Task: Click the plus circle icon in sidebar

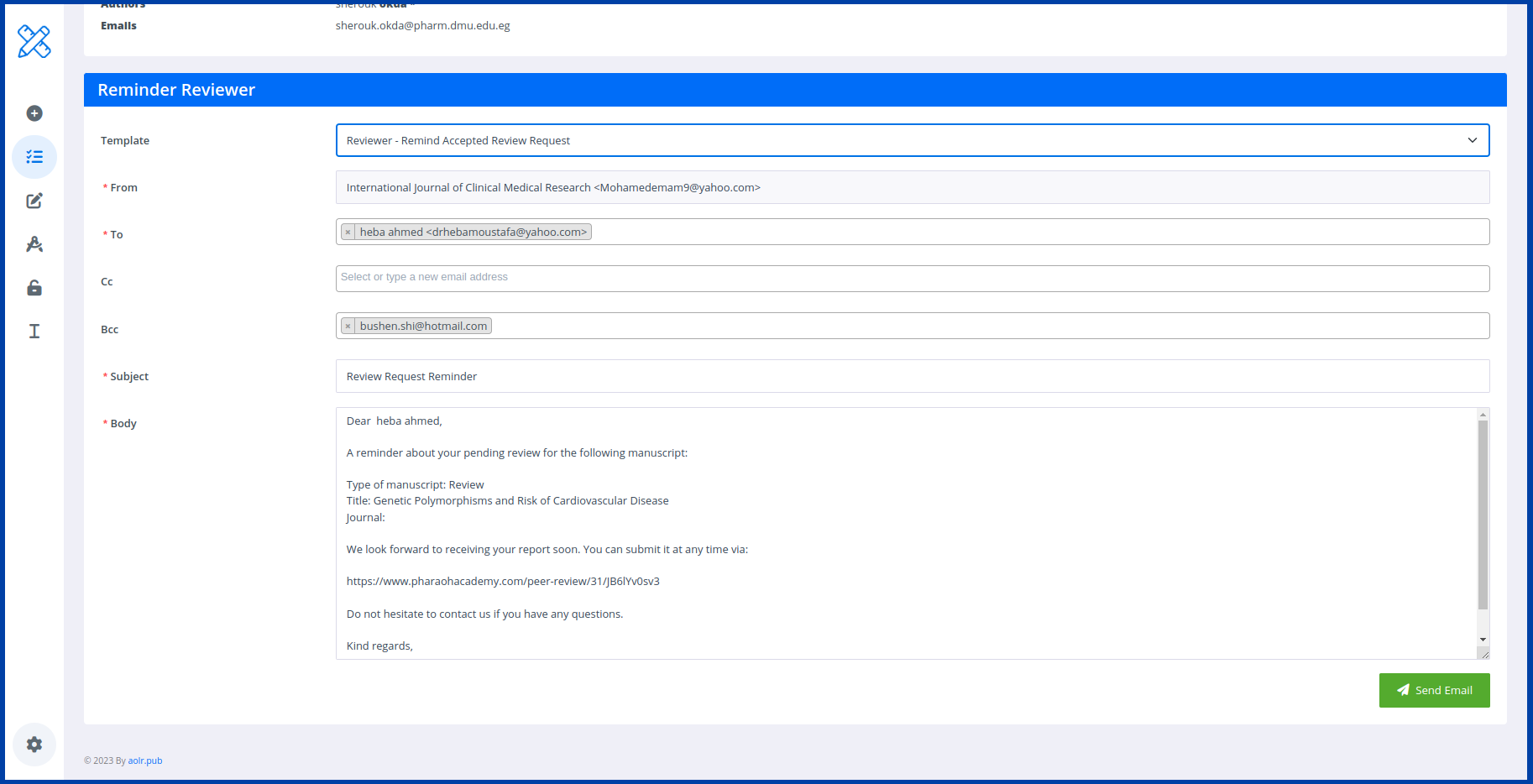Action: [x=34, y=113]
